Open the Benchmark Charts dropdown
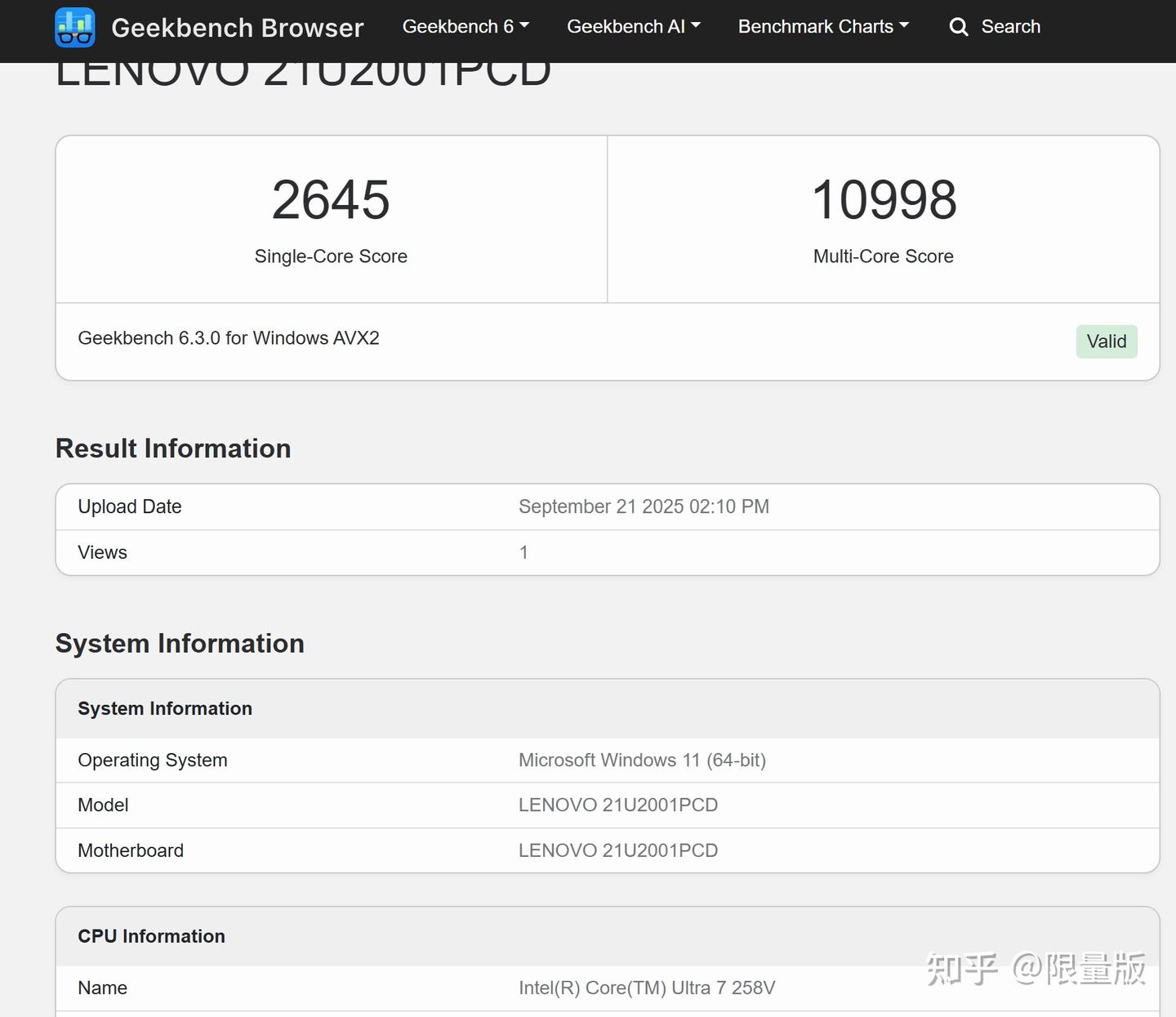 point(823,27)
